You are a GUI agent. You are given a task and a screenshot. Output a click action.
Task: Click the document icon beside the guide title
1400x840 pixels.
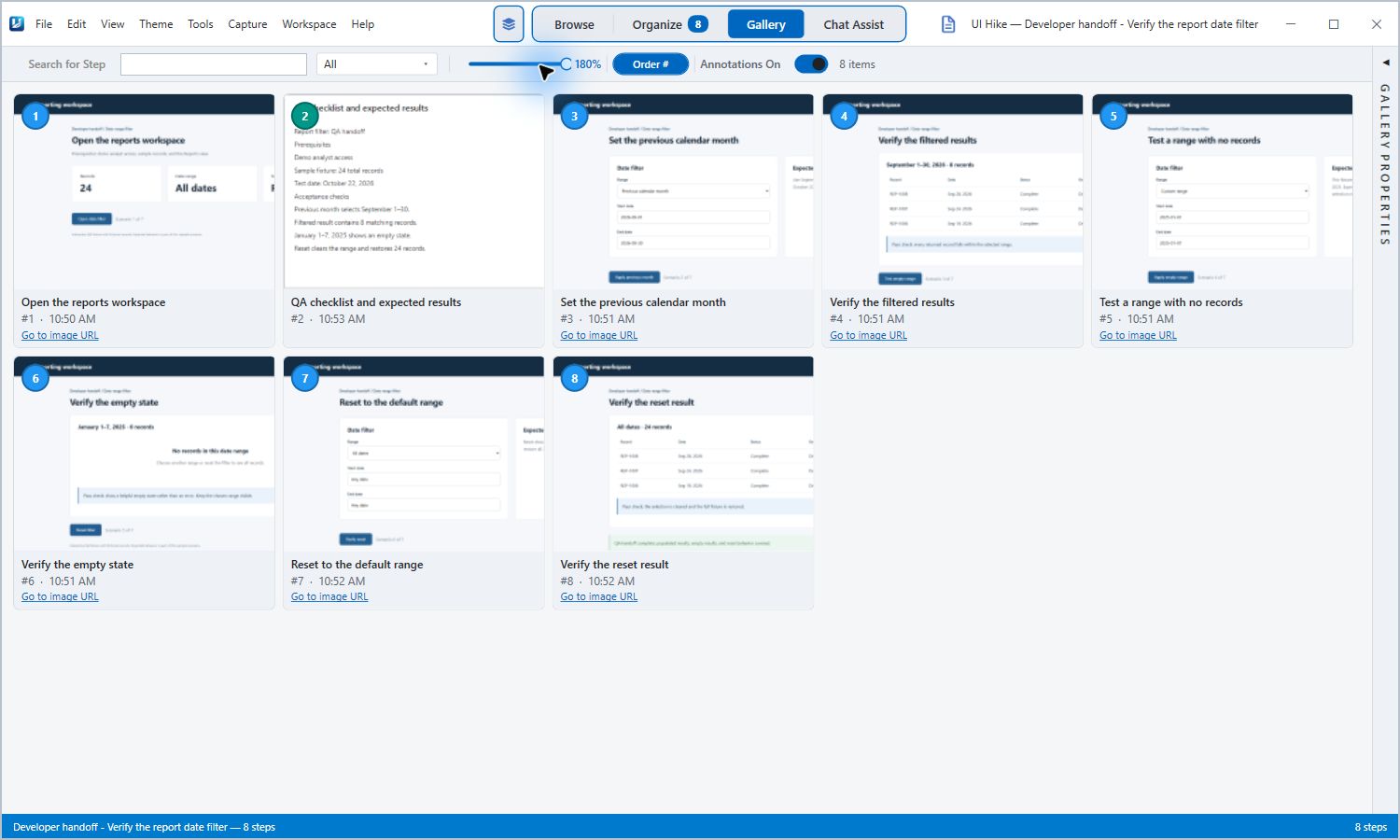pyautogui.click(x=948, y=24)
